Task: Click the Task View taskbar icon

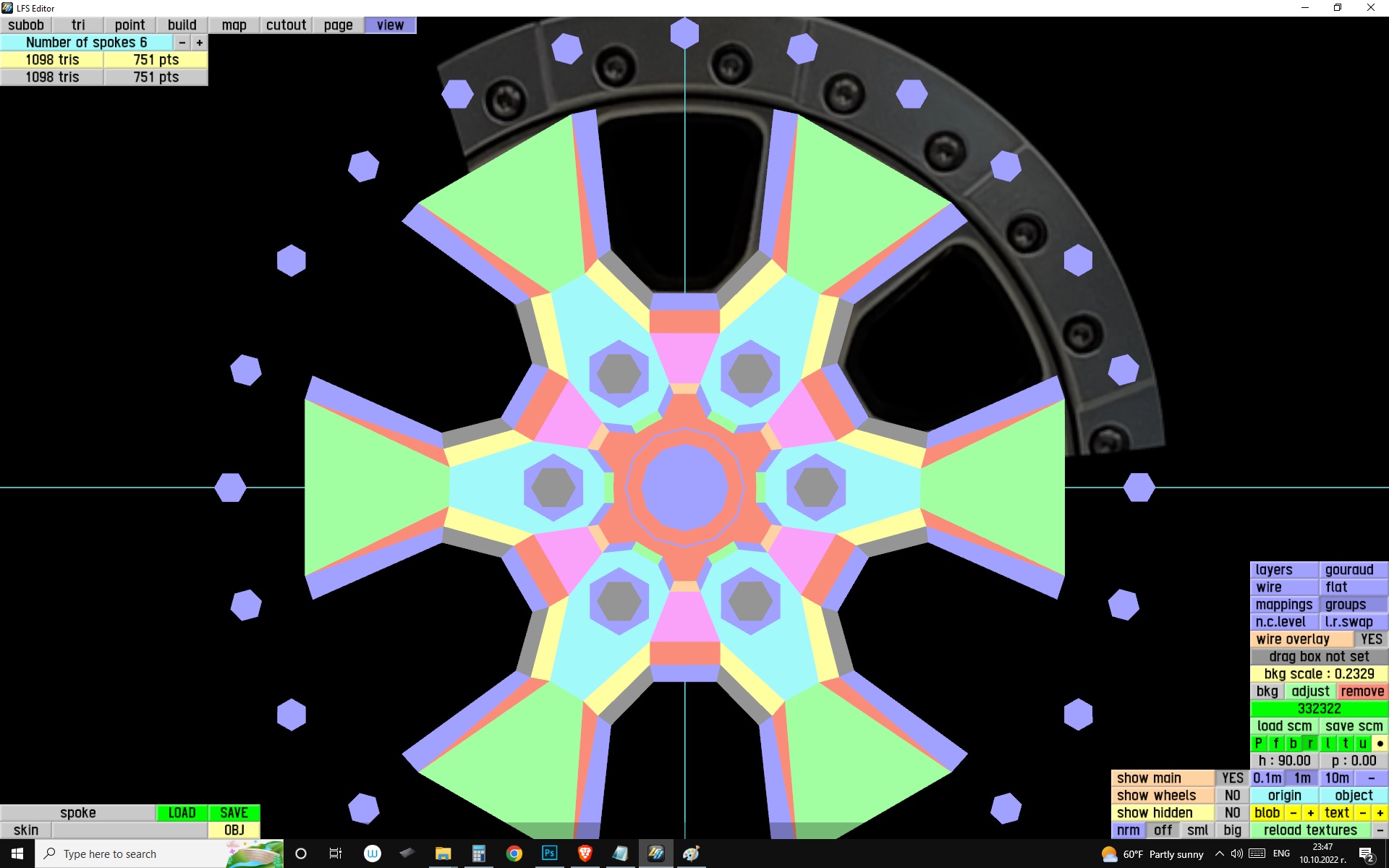Action: point(336,854)
